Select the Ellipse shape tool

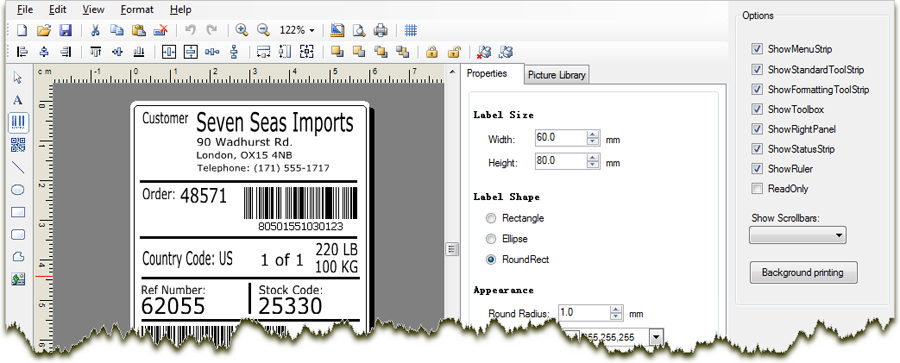click(18, 190)
